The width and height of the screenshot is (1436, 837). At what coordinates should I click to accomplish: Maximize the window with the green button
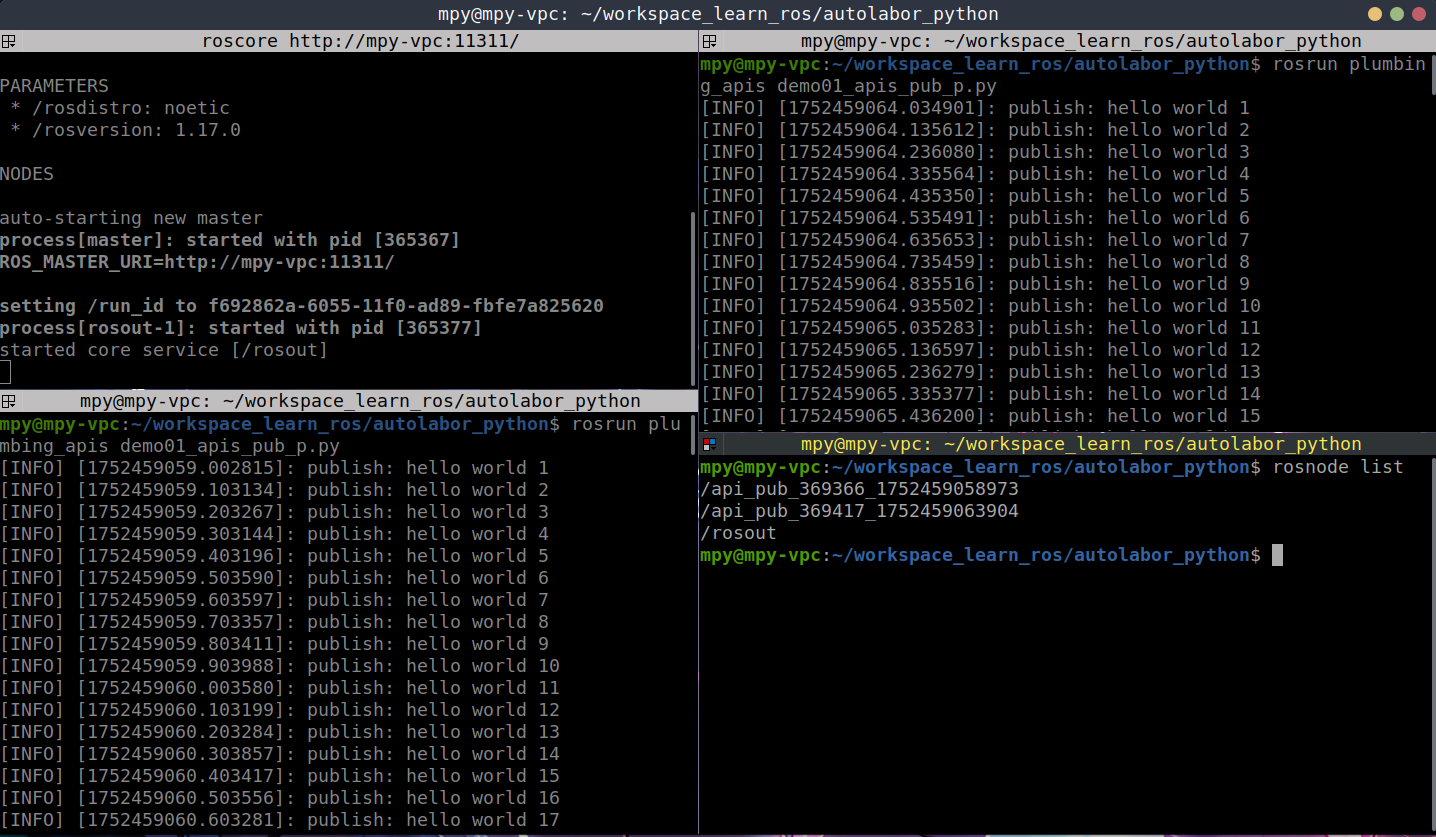[x=1397, y=14]
